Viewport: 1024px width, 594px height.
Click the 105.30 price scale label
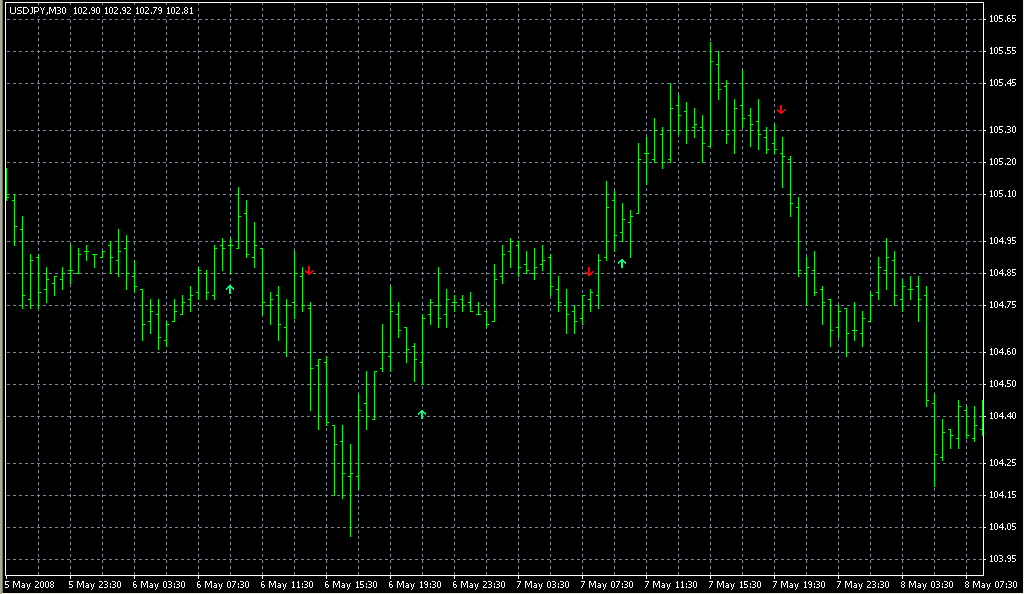tap(1002, 130)
